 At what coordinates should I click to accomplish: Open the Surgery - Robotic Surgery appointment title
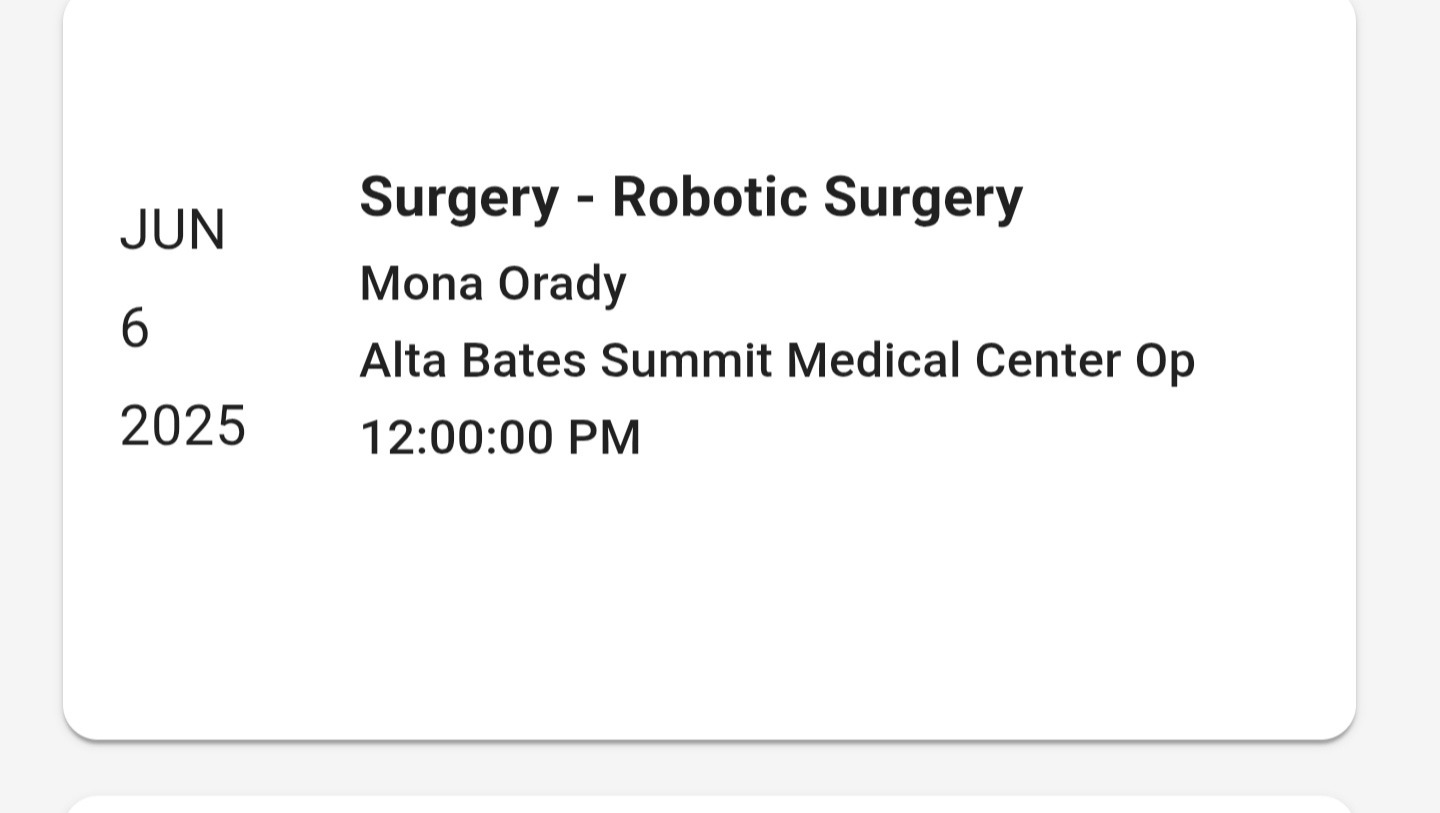point(690,197)
